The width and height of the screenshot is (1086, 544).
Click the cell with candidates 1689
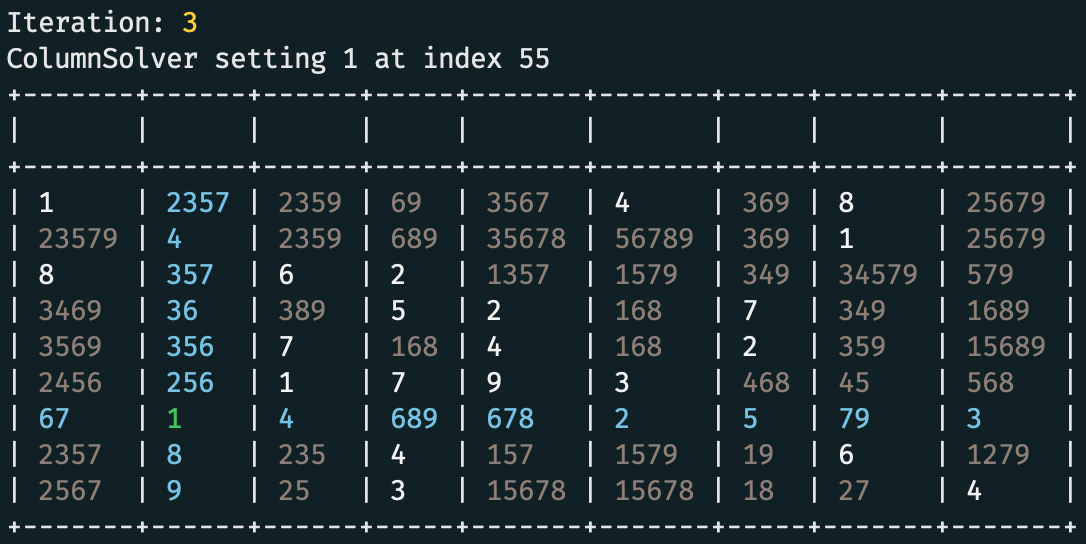click(x=998, y=310)
